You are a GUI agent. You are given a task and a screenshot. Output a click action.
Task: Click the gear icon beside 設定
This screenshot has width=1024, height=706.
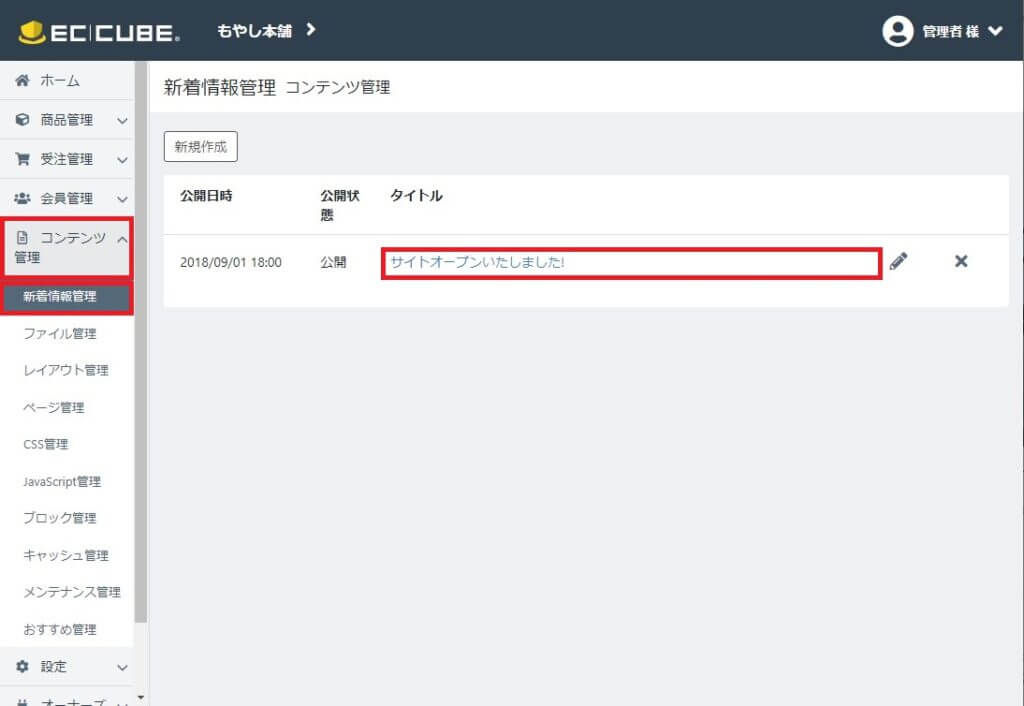(23, 666)
